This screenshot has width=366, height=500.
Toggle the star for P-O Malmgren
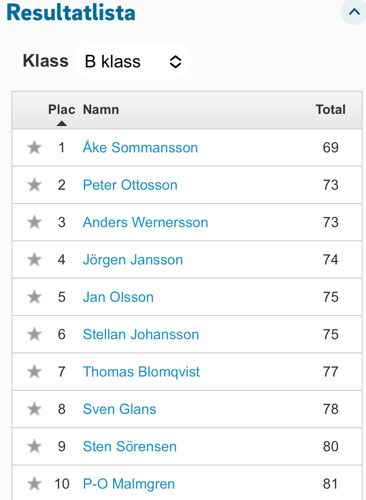(34, 483)
